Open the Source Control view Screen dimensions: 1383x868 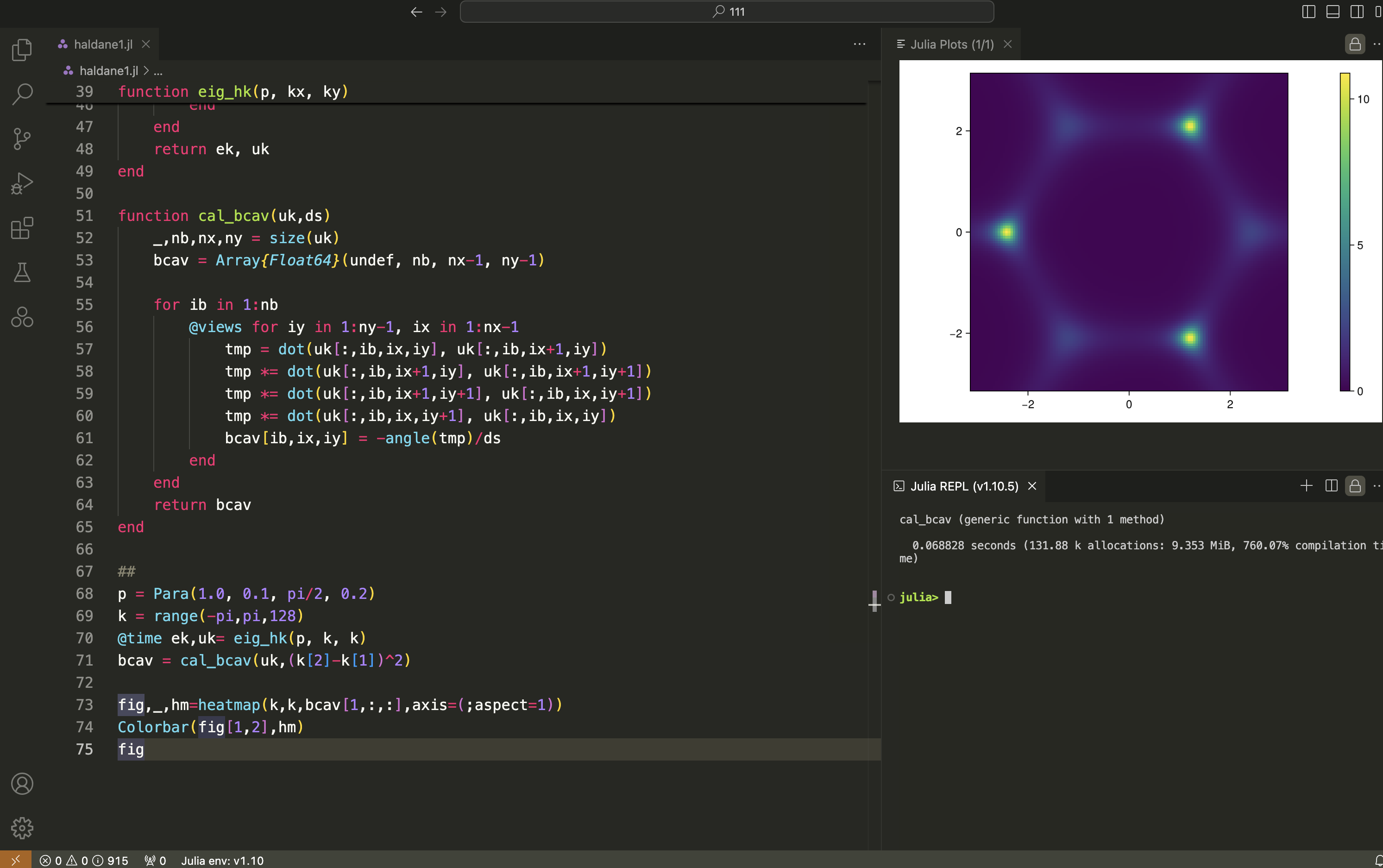coord(22,139)
